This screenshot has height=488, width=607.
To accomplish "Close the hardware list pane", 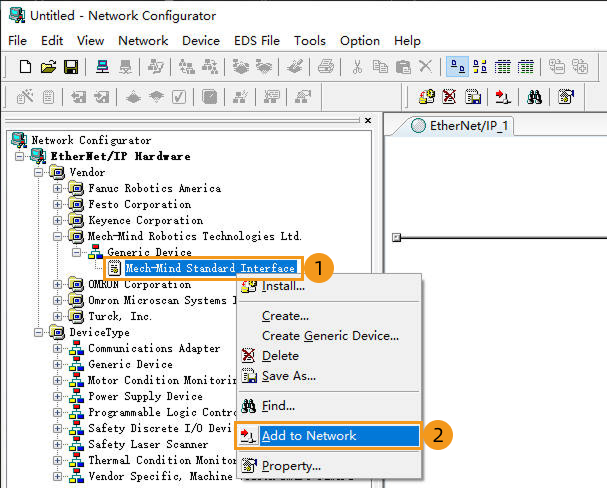I will (x=368, y=120).
